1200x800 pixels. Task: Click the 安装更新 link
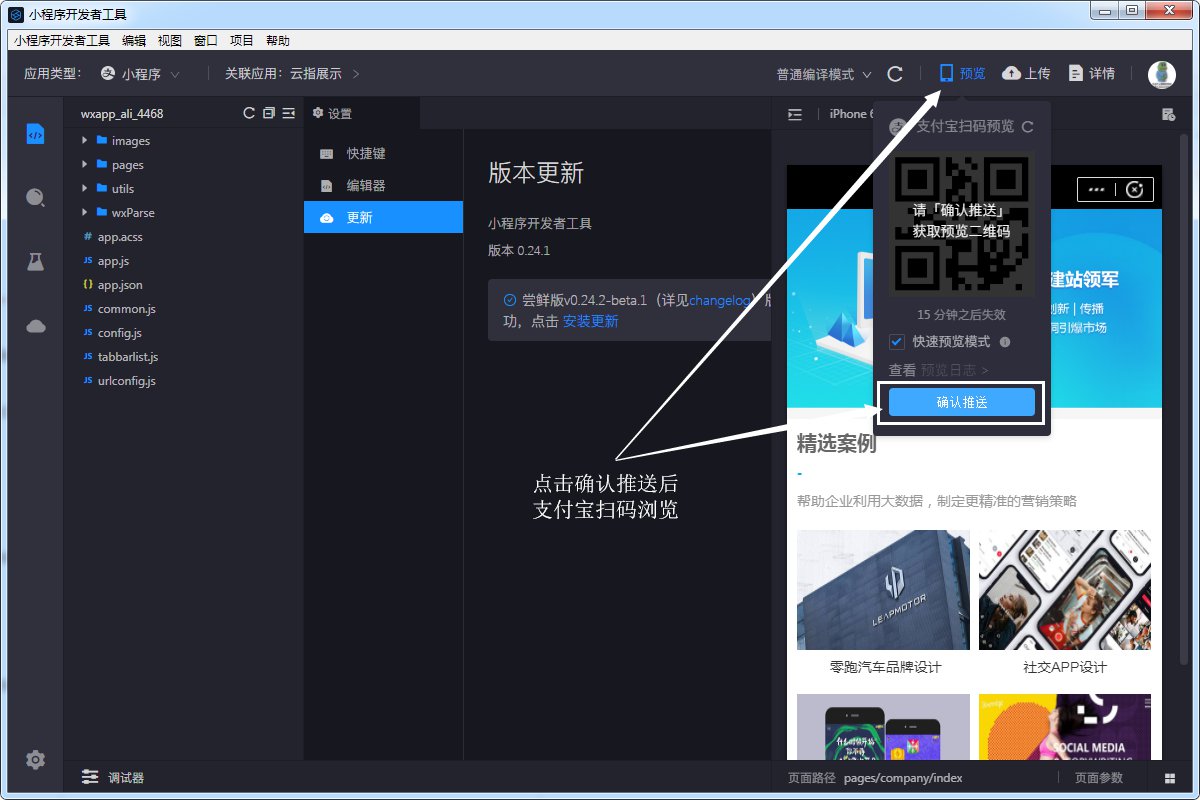tap(590, 321)
